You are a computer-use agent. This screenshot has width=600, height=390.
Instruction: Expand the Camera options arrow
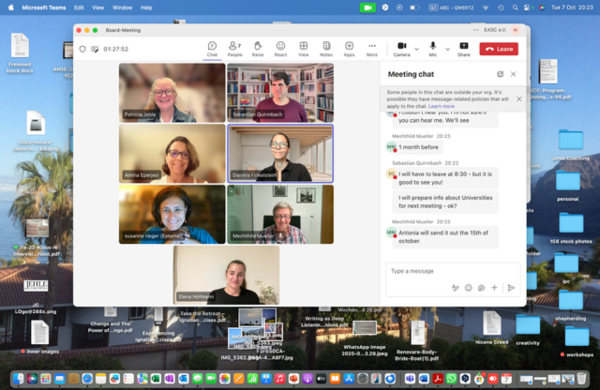coord(417,49)
